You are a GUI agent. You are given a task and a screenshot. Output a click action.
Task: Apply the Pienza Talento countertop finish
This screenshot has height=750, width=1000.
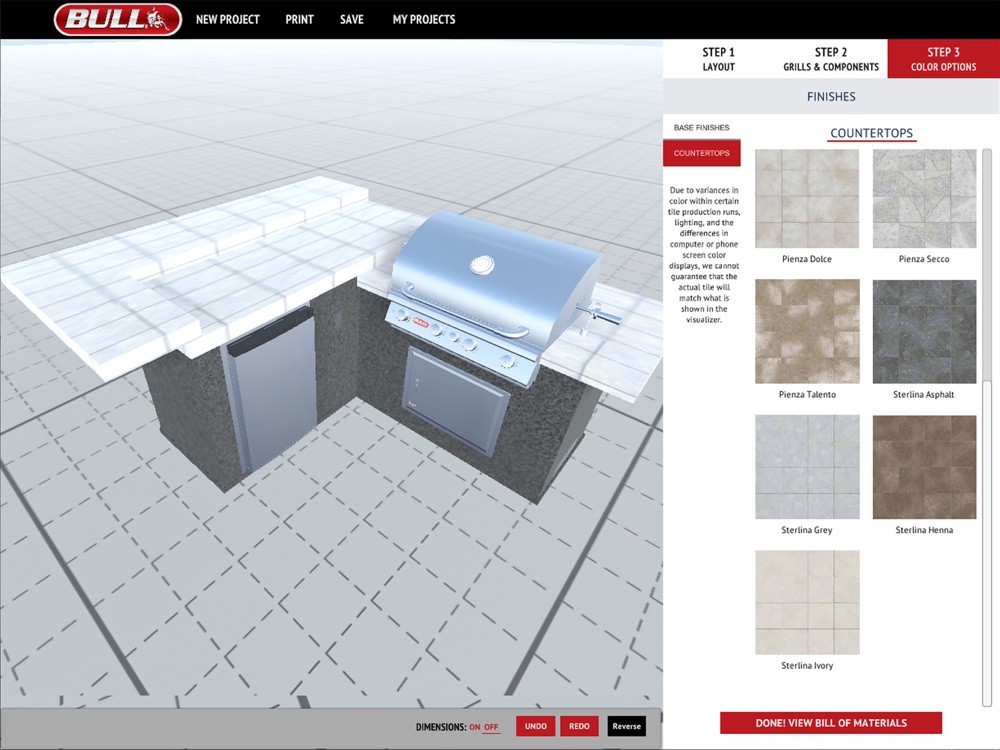tap(807, 331)
